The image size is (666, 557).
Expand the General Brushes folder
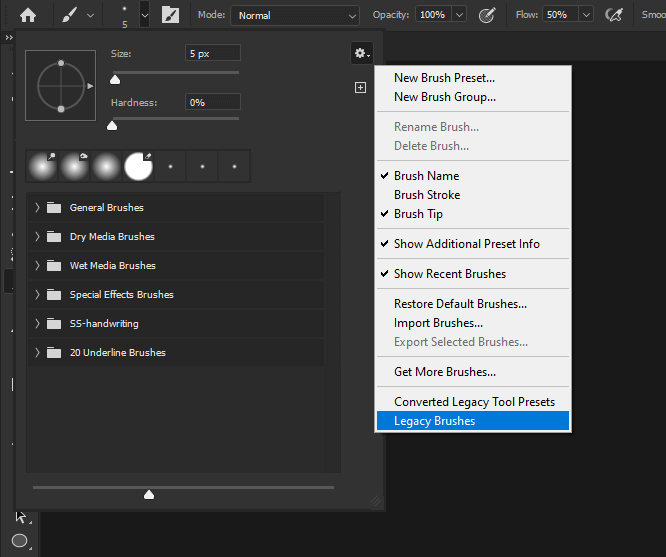(x=38, y=208)
